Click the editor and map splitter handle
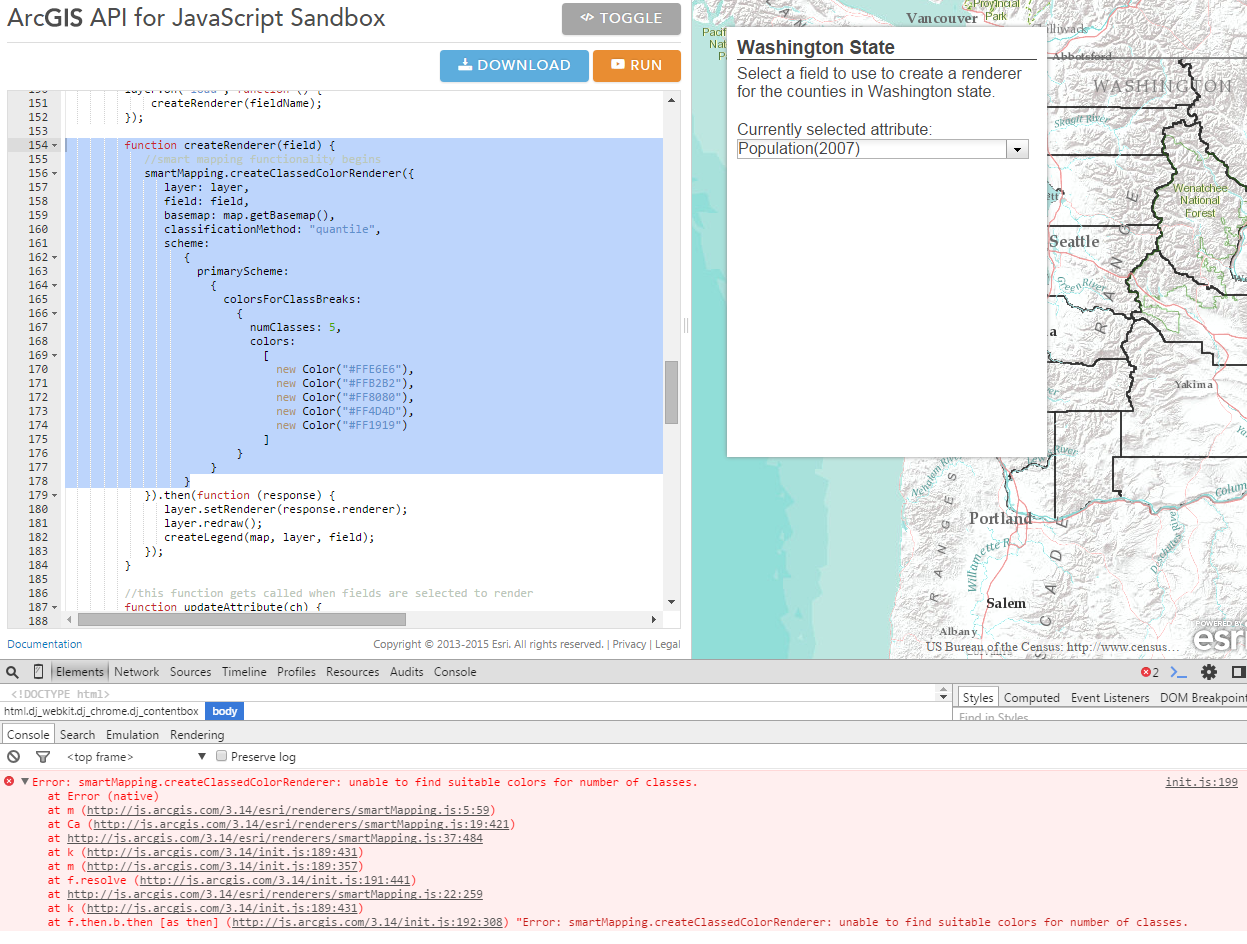This screenshot has height=944, width=1247. point(686,325)
